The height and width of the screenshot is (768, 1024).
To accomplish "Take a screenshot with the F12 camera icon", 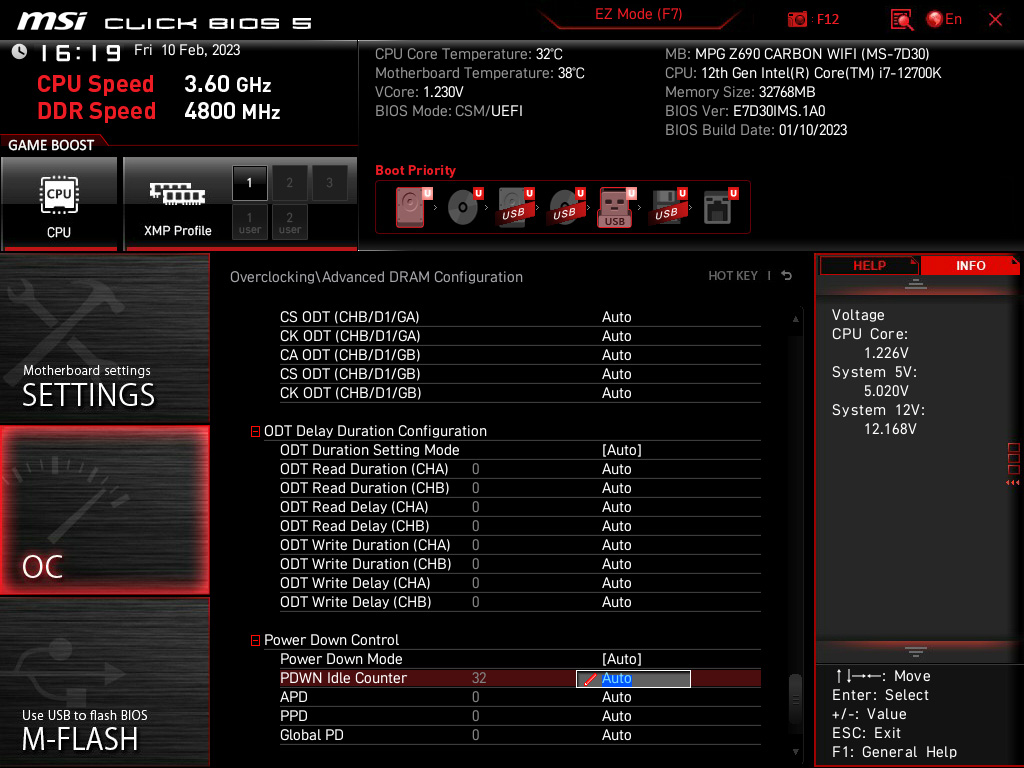I will [x=797, y=20].
